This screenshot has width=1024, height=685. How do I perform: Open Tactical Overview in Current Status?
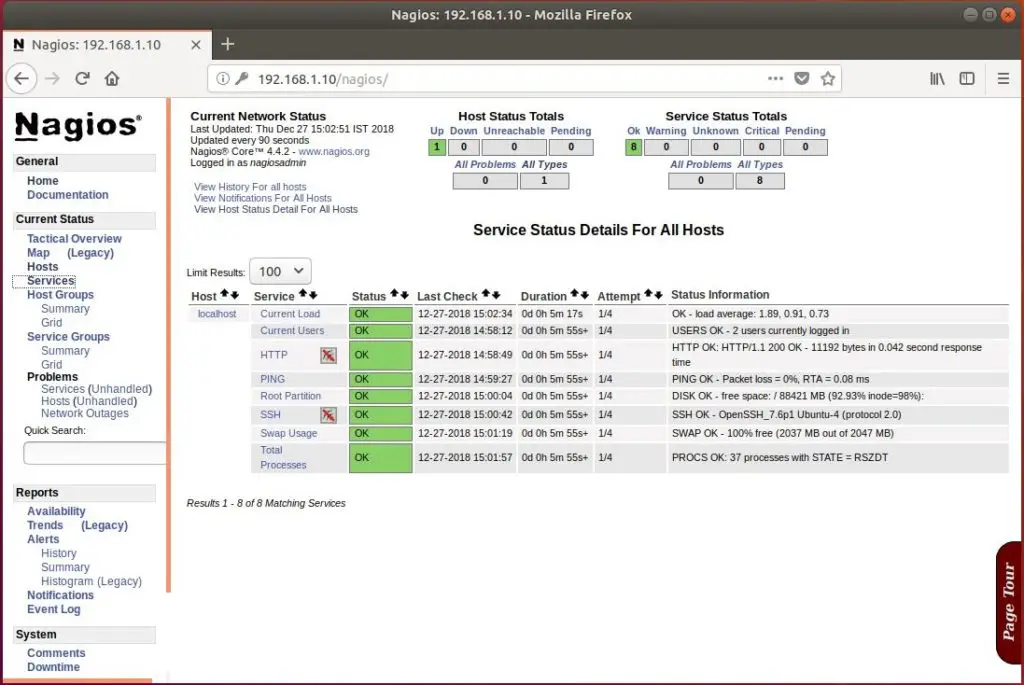(74, 238)
